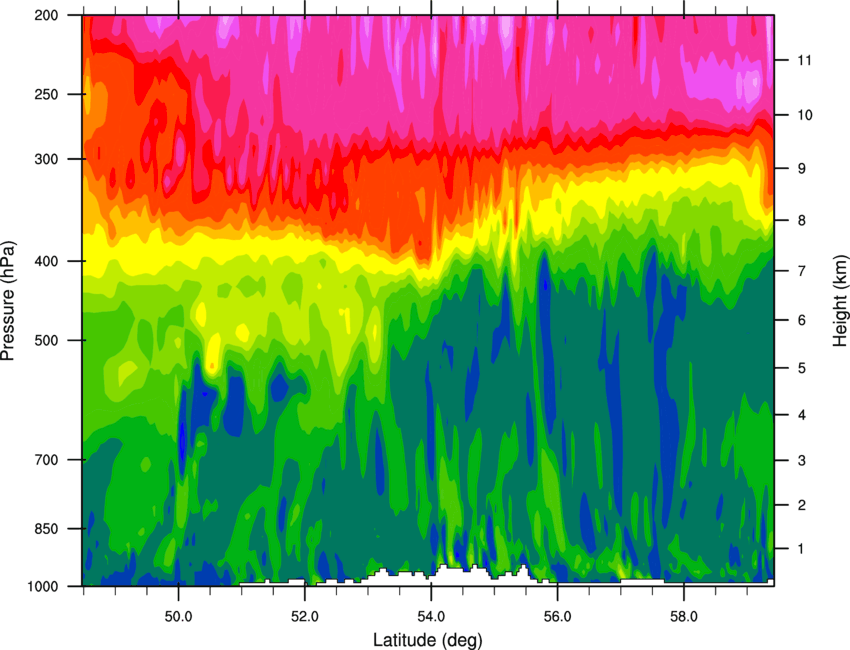Click the 56.0 latitude tick label
Image resolution: width=850 pixels, height=650 pixels.
(557, 617)
